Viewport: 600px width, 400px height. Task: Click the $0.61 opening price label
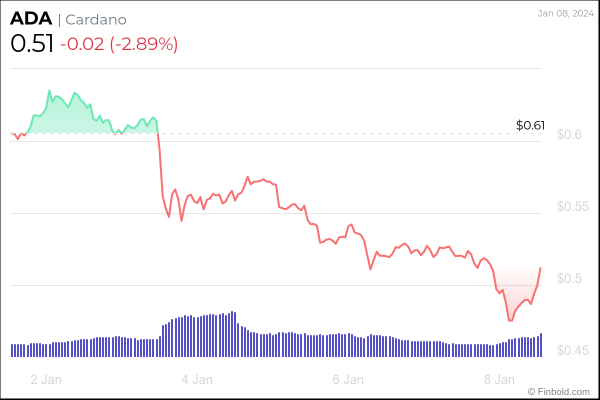tap(530, 125)
